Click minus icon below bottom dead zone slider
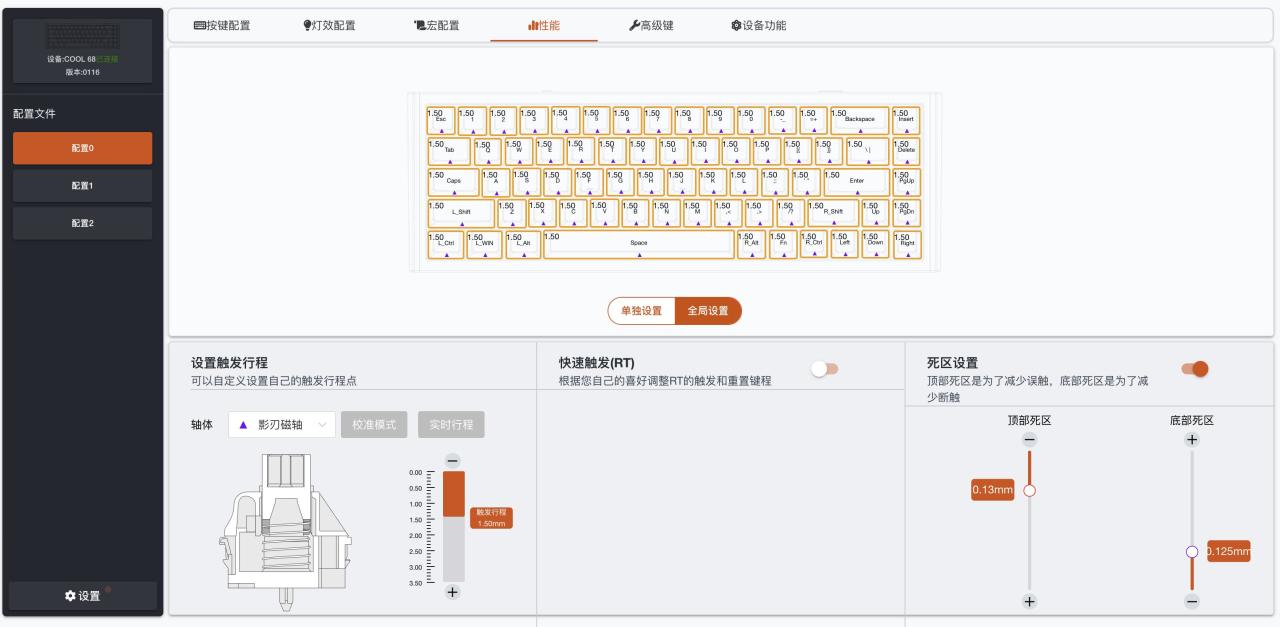Image resolution: width=1280 pixels, height=627 pixels. coord(1191,601)
